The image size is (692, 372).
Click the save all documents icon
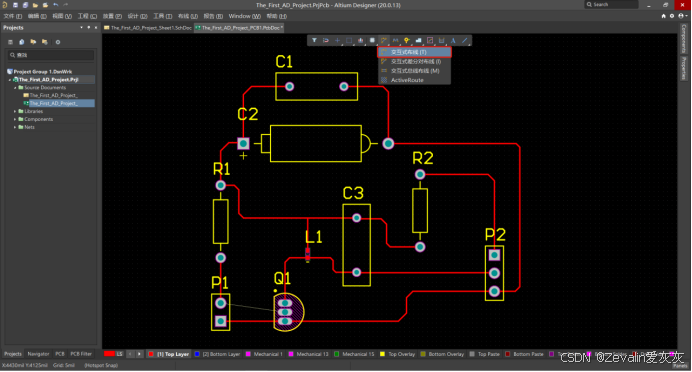pos(25,5)
